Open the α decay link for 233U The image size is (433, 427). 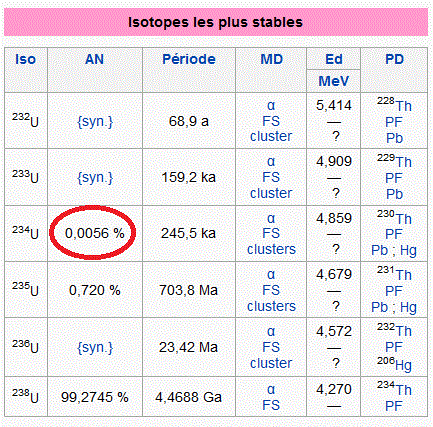point(271,162)
